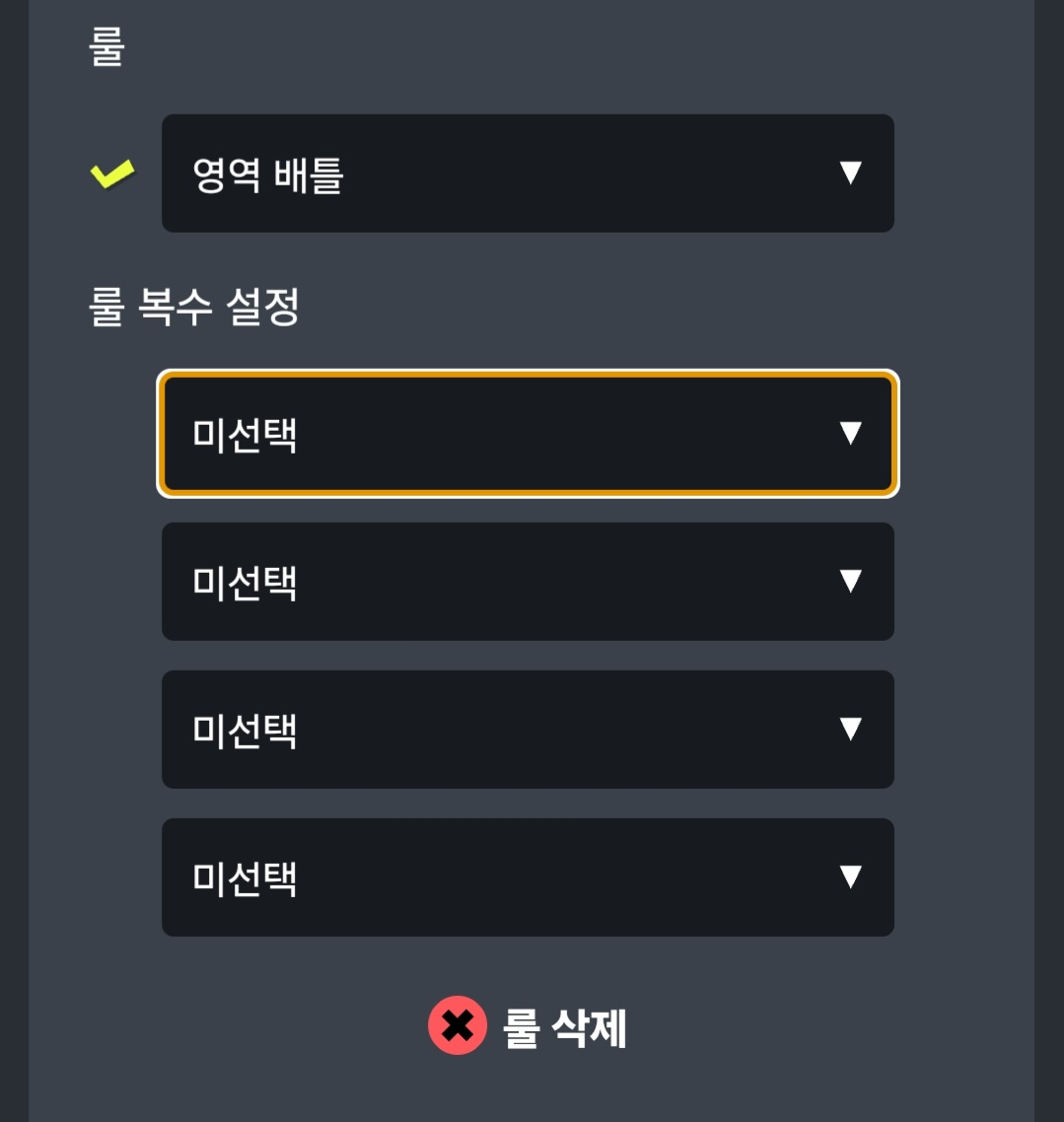This screenshot has width=1064, height=1122.
Task: Open the 영역 배틀 rule dropdown
Action: (x=528, y=174)
